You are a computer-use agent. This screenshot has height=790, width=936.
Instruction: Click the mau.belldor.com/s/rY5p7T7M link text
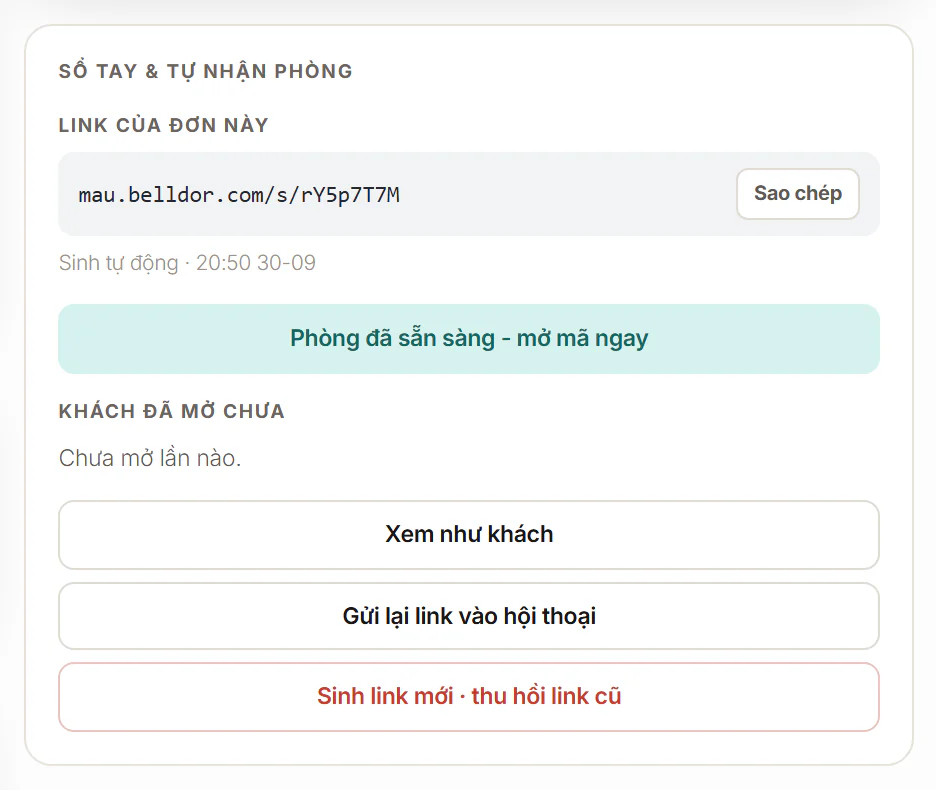pyautogui.click(x=239, y=195)
